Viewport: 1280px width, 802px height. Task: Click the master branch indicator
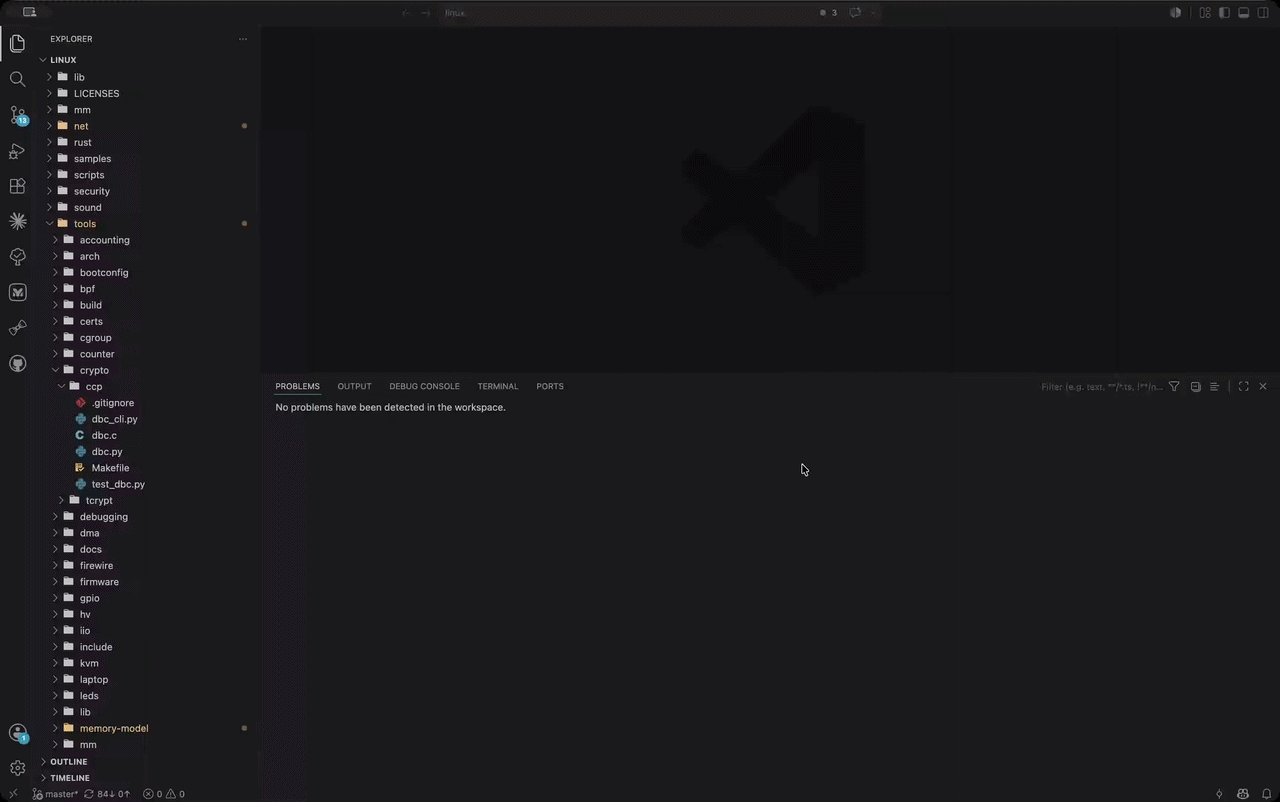click(55, 794)
